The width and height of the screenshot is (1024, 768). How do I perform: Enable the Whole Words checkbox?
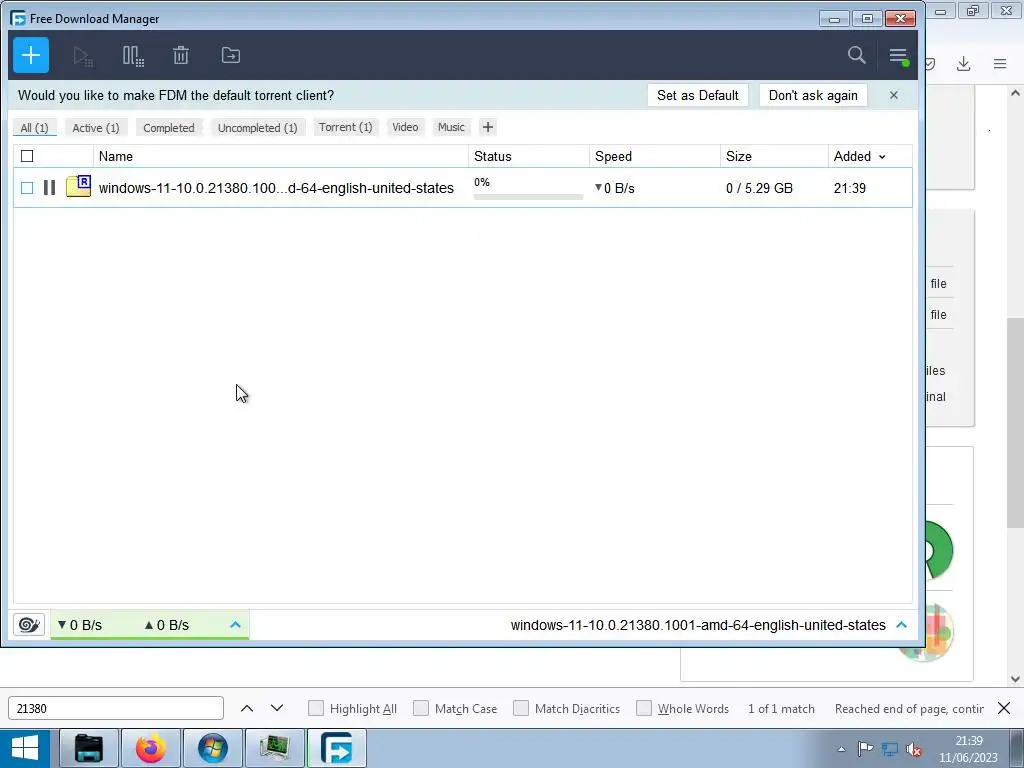click(644, 709)
